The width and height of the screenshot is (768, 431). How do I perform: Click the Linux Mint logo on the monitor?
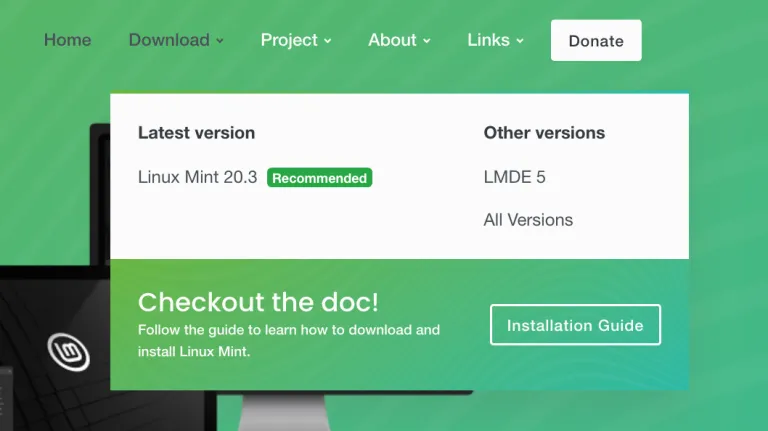pyautogui.click(x=68, y=351)
